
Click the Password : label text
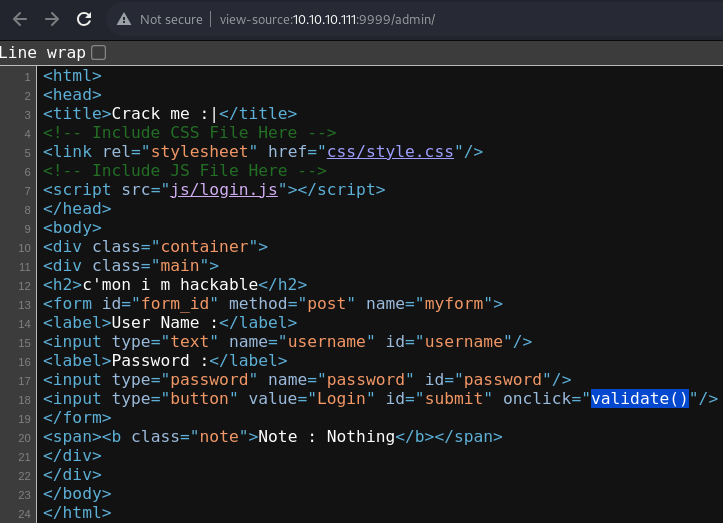click(160, 361)
